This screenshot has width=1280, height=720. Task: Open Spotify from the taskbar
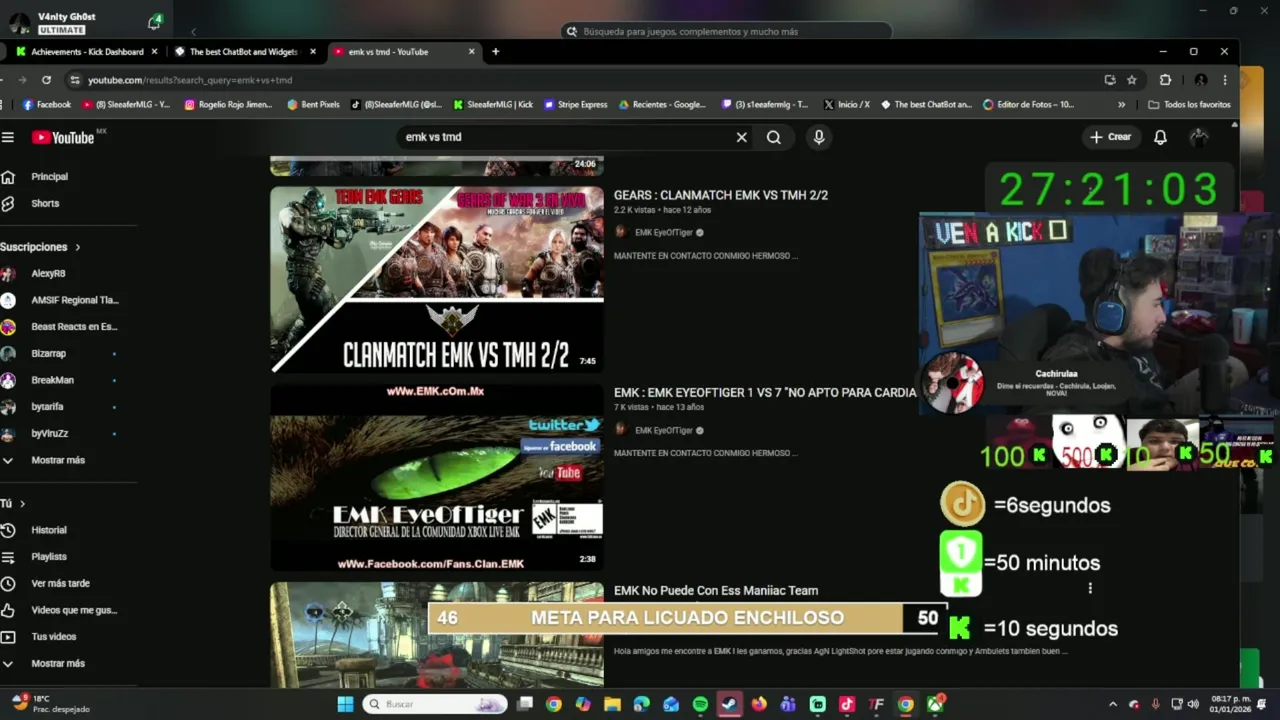pos(700,704)
